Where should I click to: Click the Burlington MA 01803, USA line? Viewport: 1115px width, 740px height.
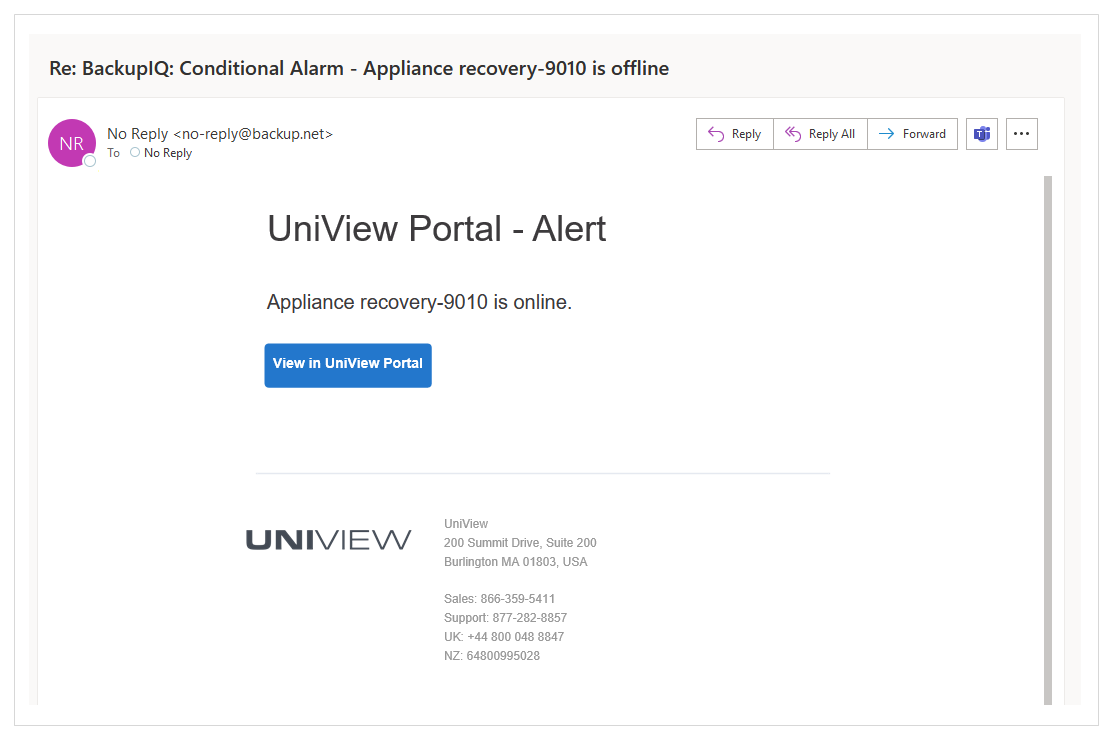pyautogui.click(x=516, y=562)
